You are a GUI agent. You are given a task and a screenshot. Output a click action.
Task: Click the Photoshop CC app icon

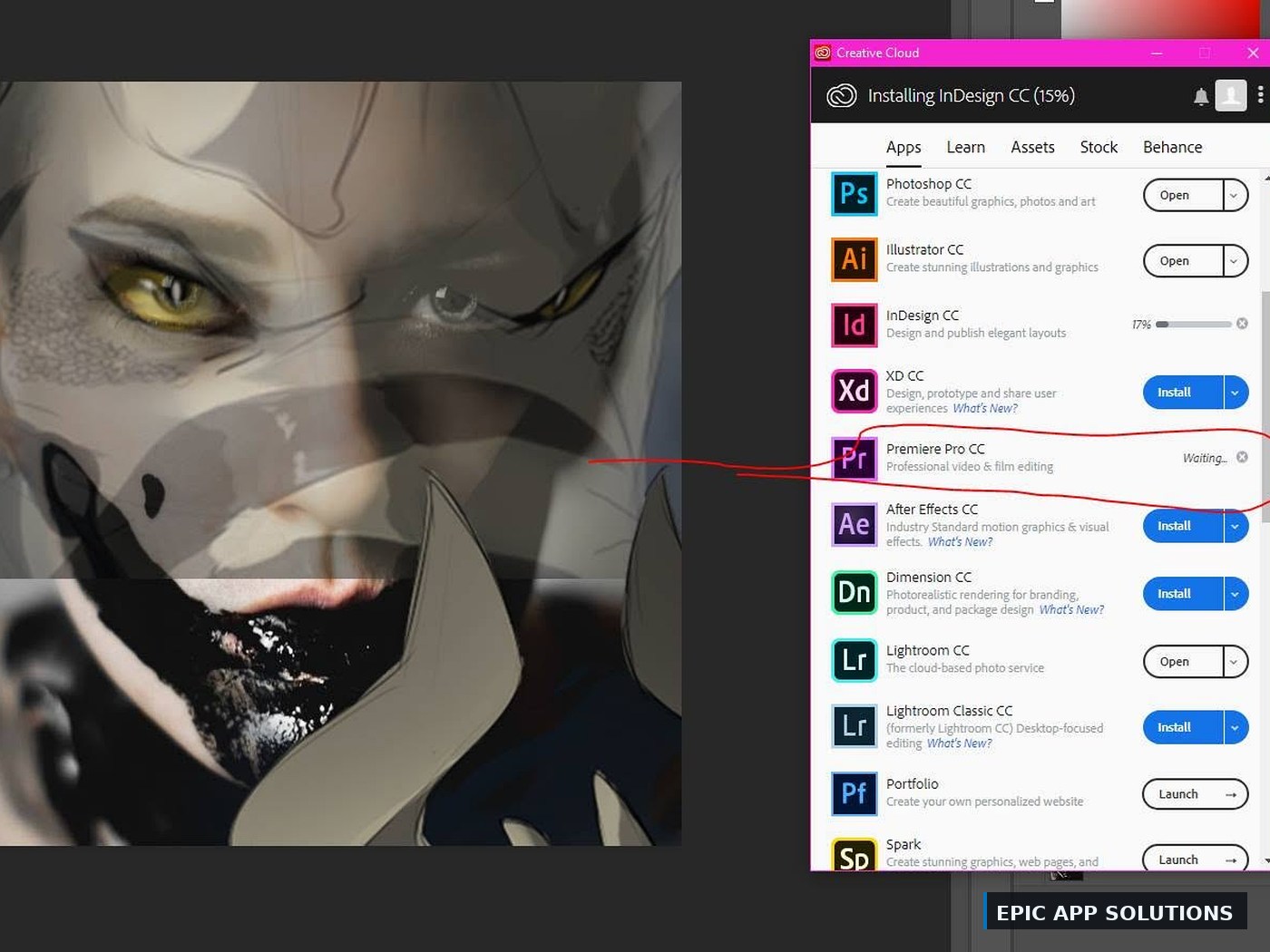pos(854,194)
